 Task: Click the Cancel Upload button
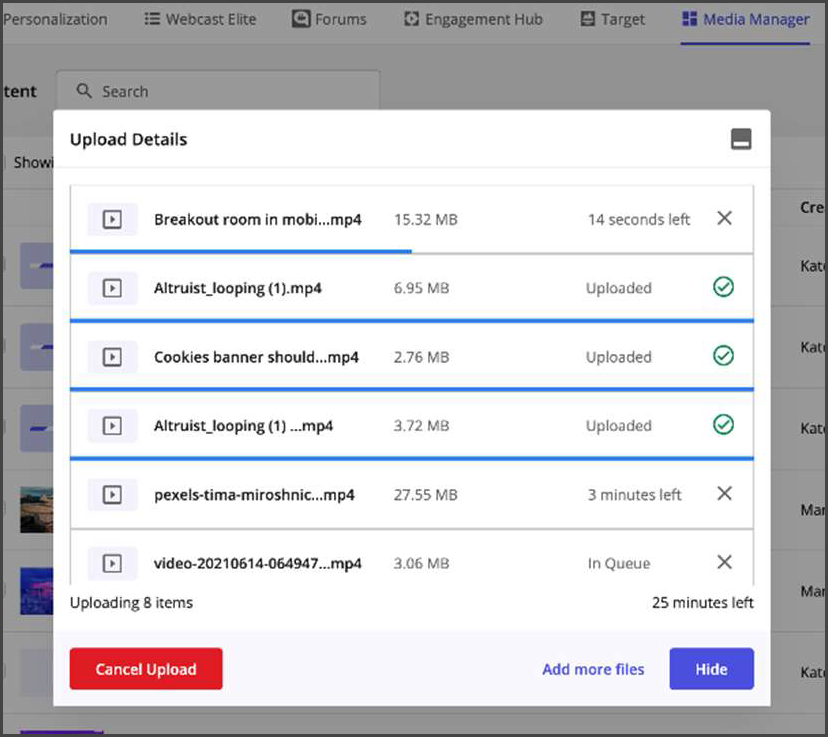[x=146, y=668]
